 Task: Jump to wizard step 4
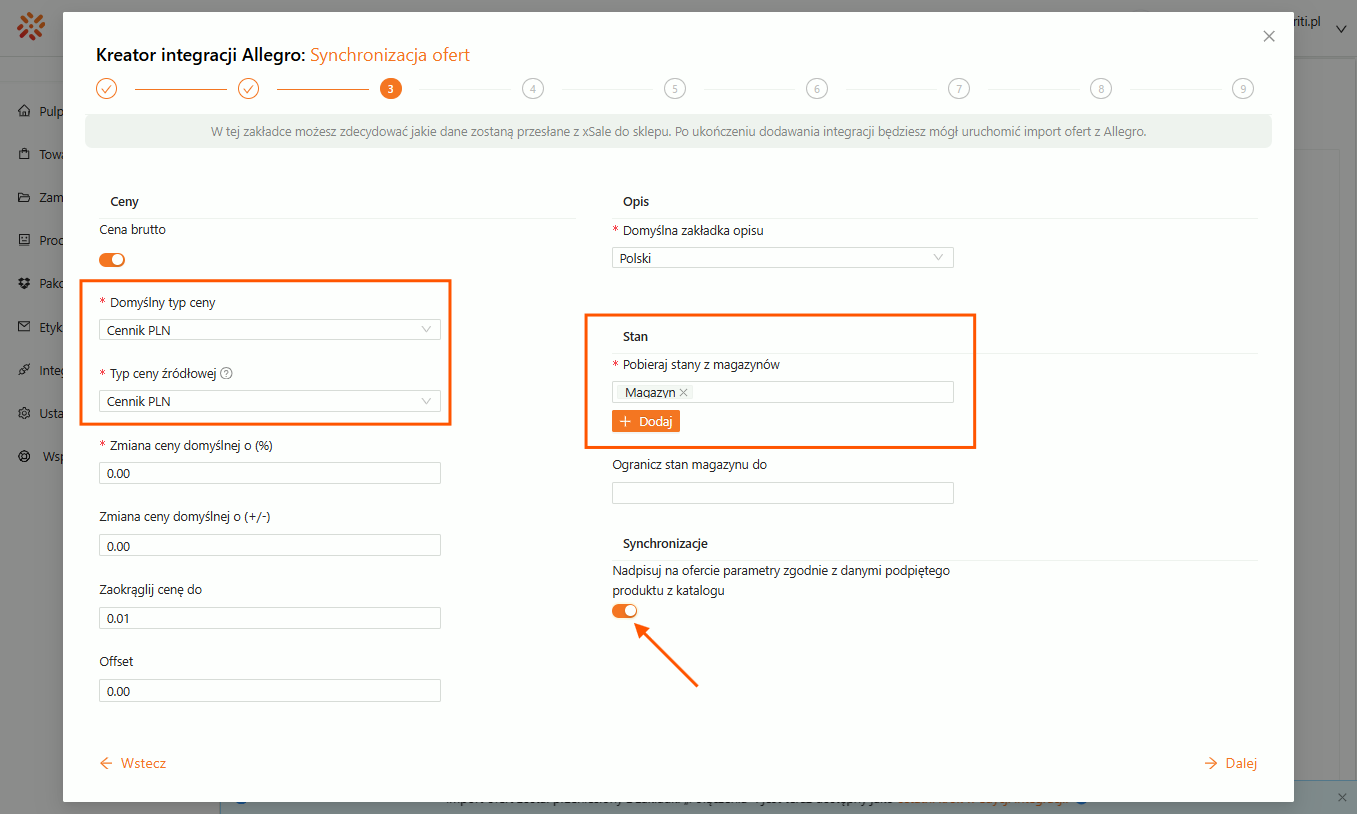[533, 89]
